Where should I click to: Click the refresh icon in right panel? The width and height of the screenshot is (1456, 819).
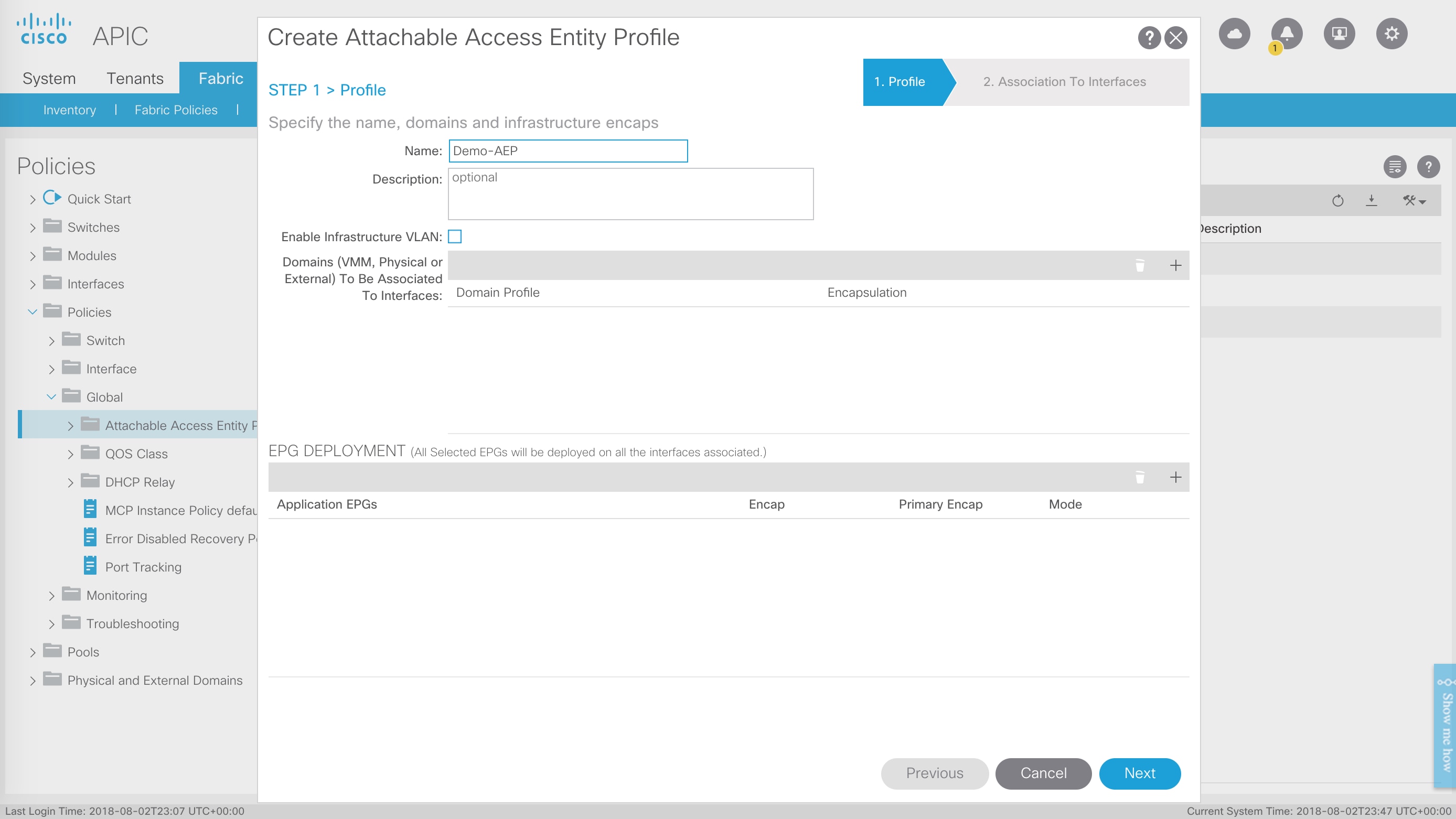[x=1337, y=201]
